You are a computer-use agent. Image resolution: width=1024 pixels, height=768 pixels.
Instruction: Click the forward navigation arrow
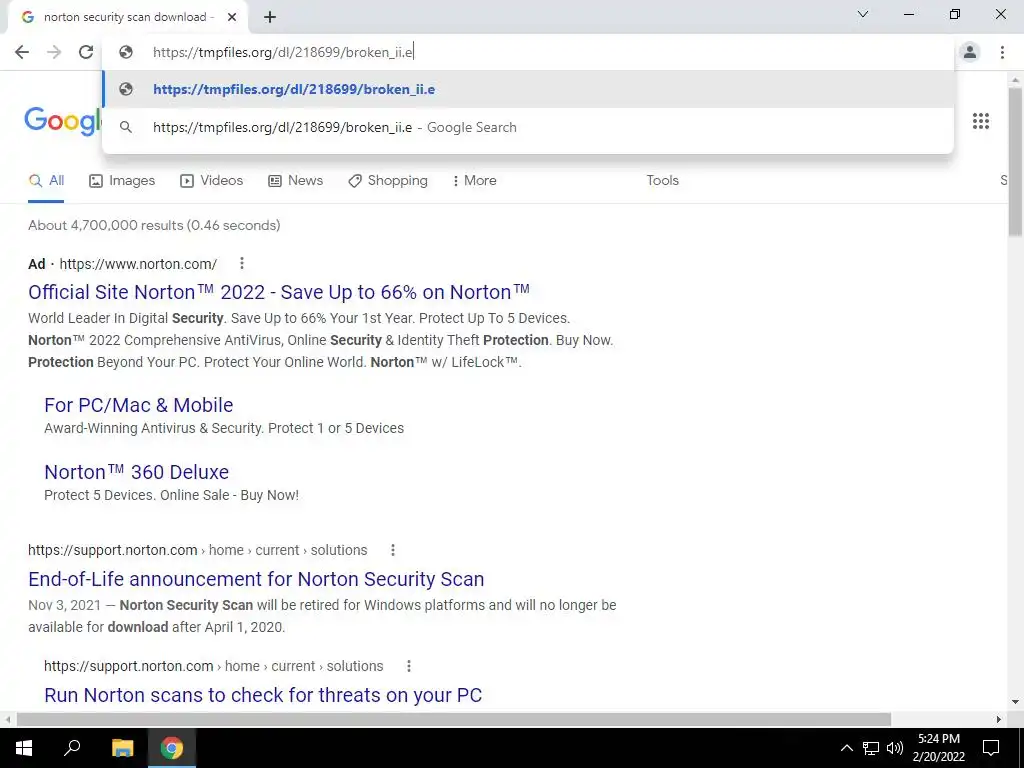pos(54,52)
